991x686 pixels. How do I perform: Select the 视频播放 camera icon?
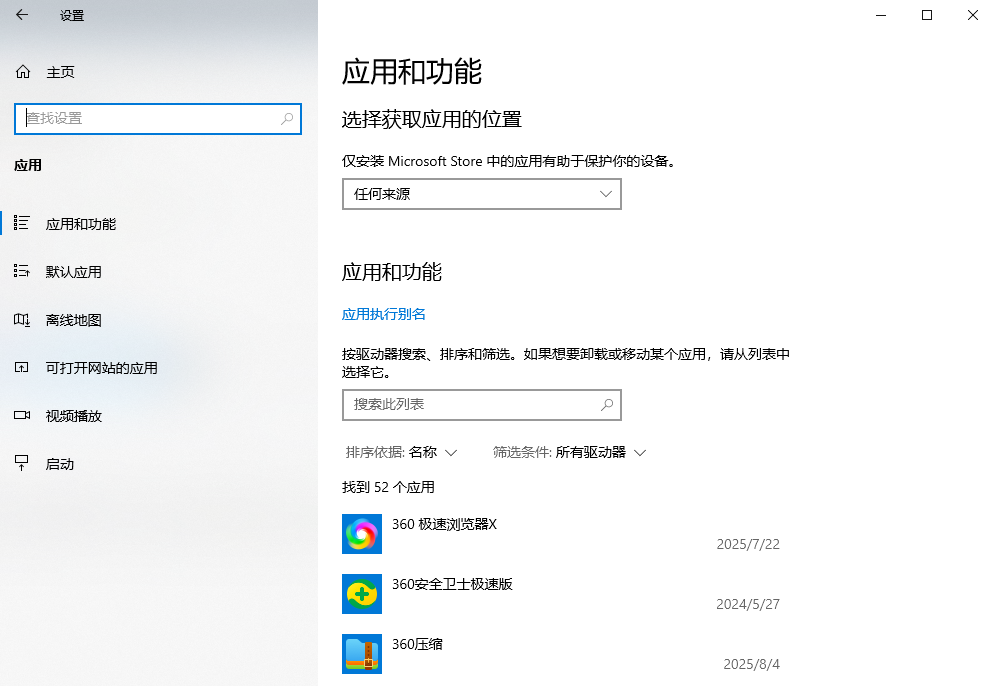click(22, 415)
